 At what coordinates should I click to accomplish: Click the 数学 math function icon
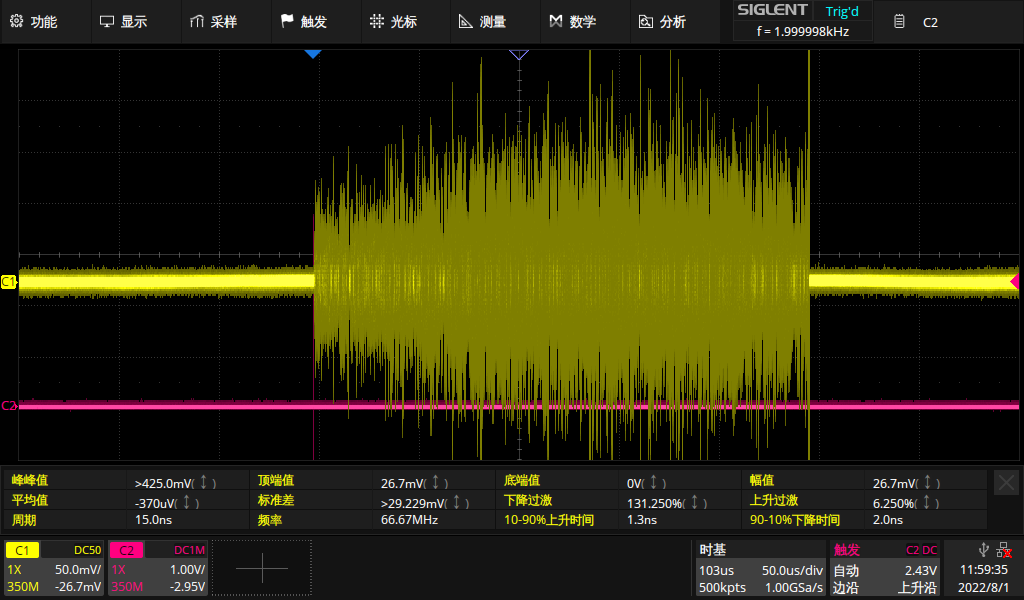[556, 21]
